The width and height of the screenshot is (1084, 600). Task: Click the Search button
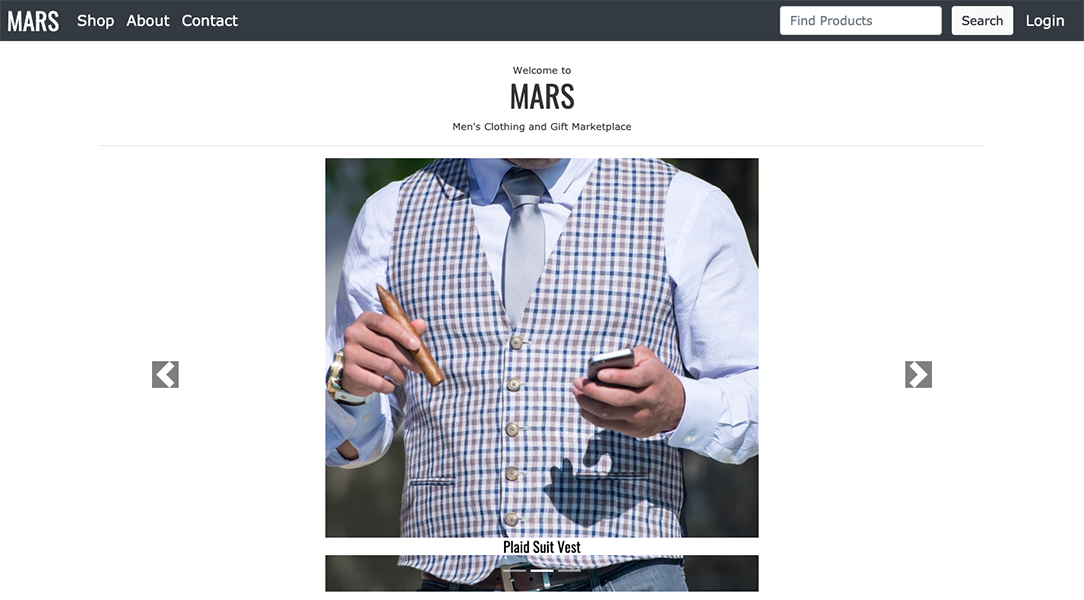point(982,21)
